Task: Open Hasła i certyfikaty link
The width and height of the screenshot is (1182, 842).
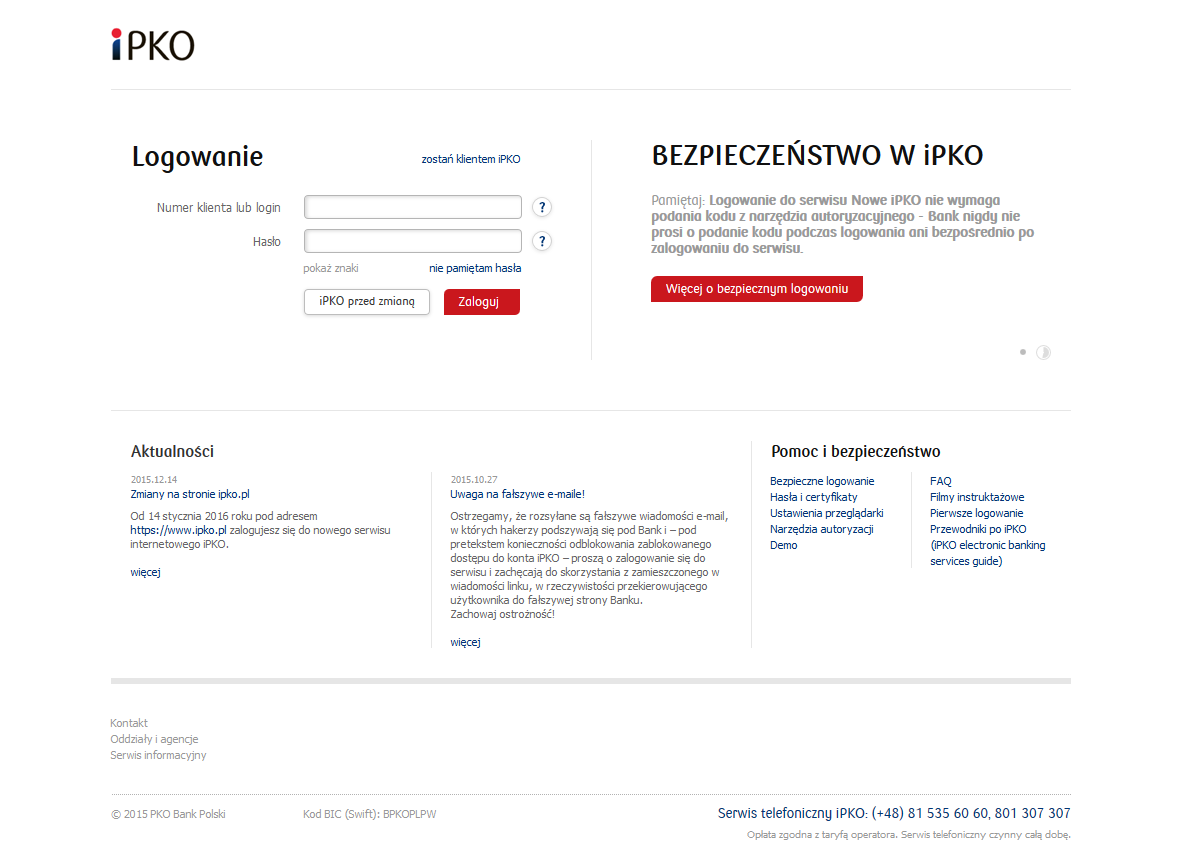Action: (814, 497)
